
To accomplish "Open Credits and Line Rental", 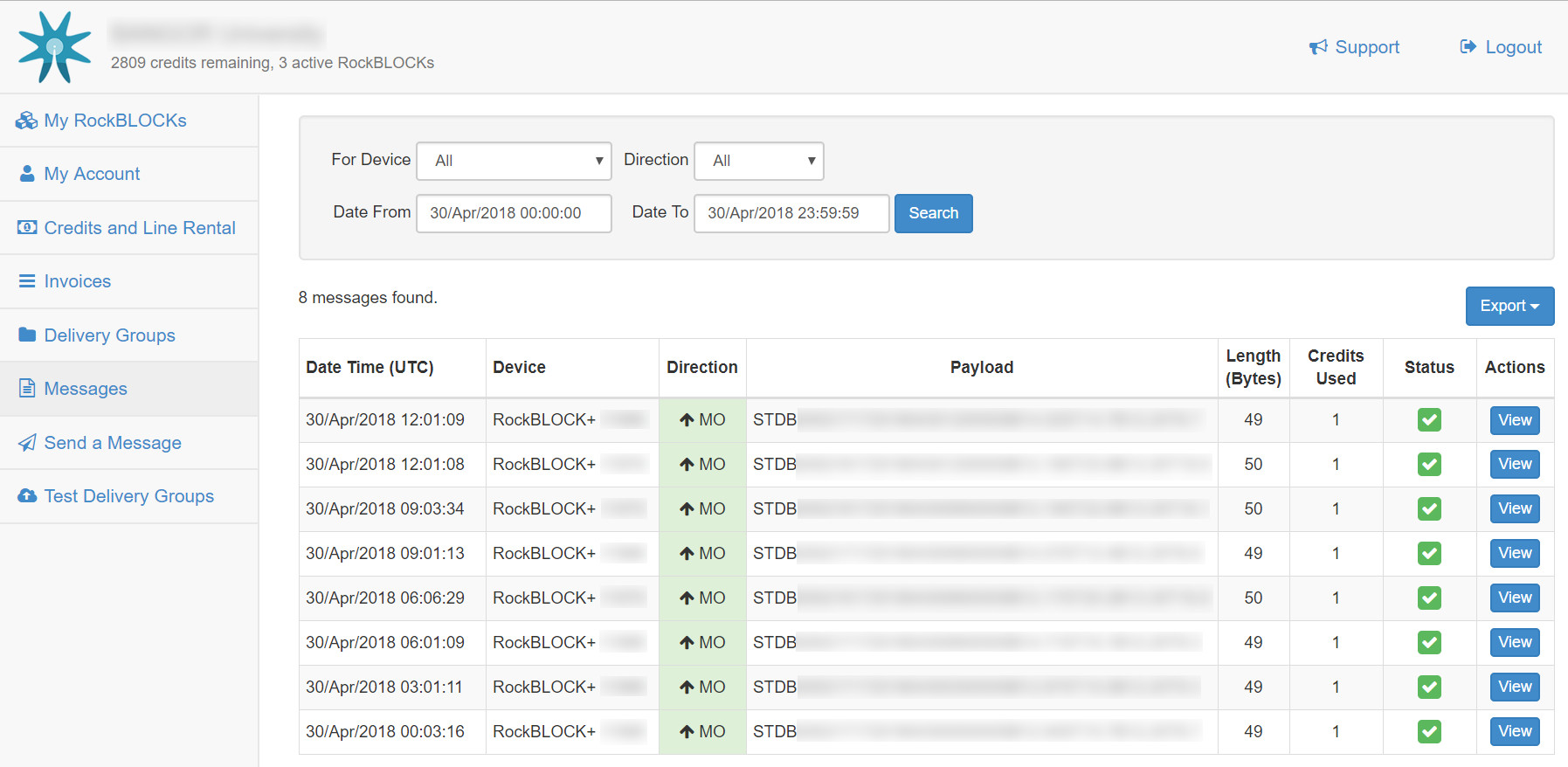I will (x=129, y=228).
